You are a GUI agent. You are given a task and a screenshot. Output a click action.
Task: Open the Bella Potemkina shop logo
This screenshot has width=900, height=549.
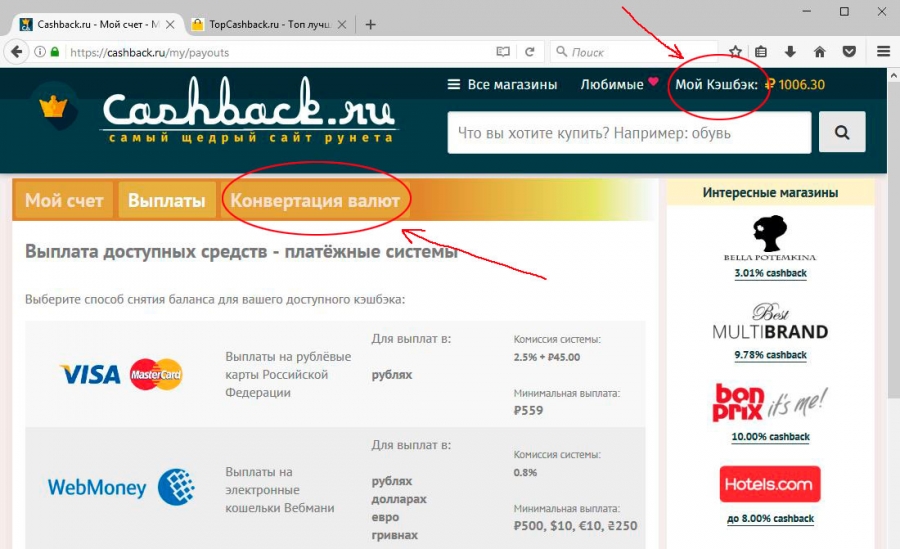770,238
